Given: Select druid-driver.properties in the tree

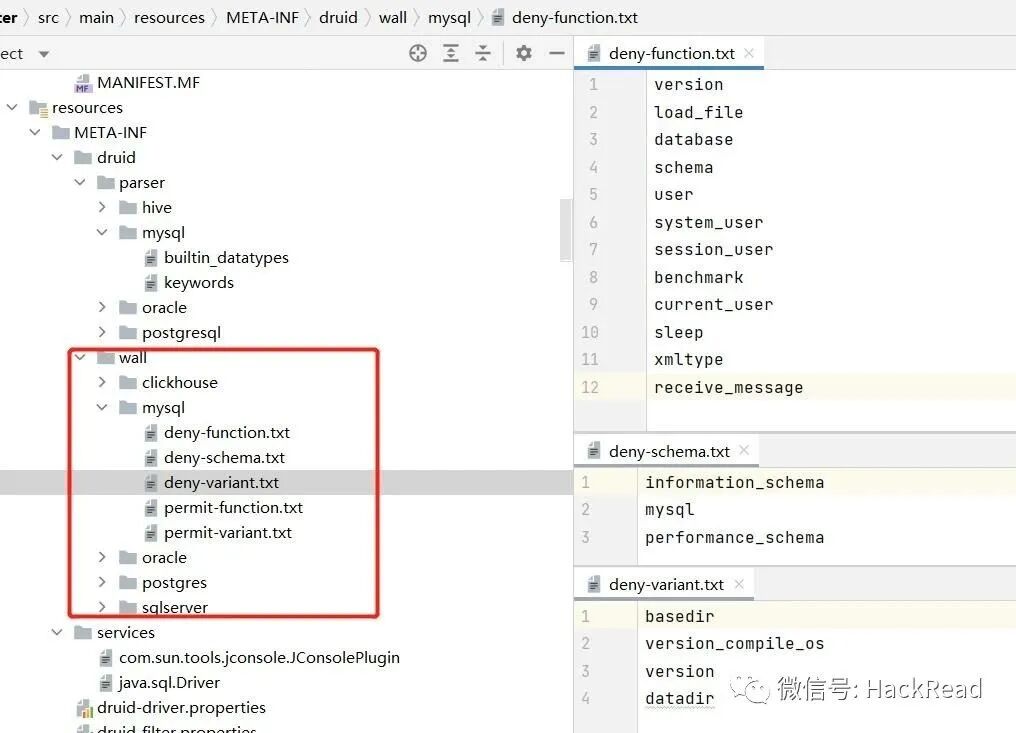Looking at the screenshot, I should pos(181,708).
